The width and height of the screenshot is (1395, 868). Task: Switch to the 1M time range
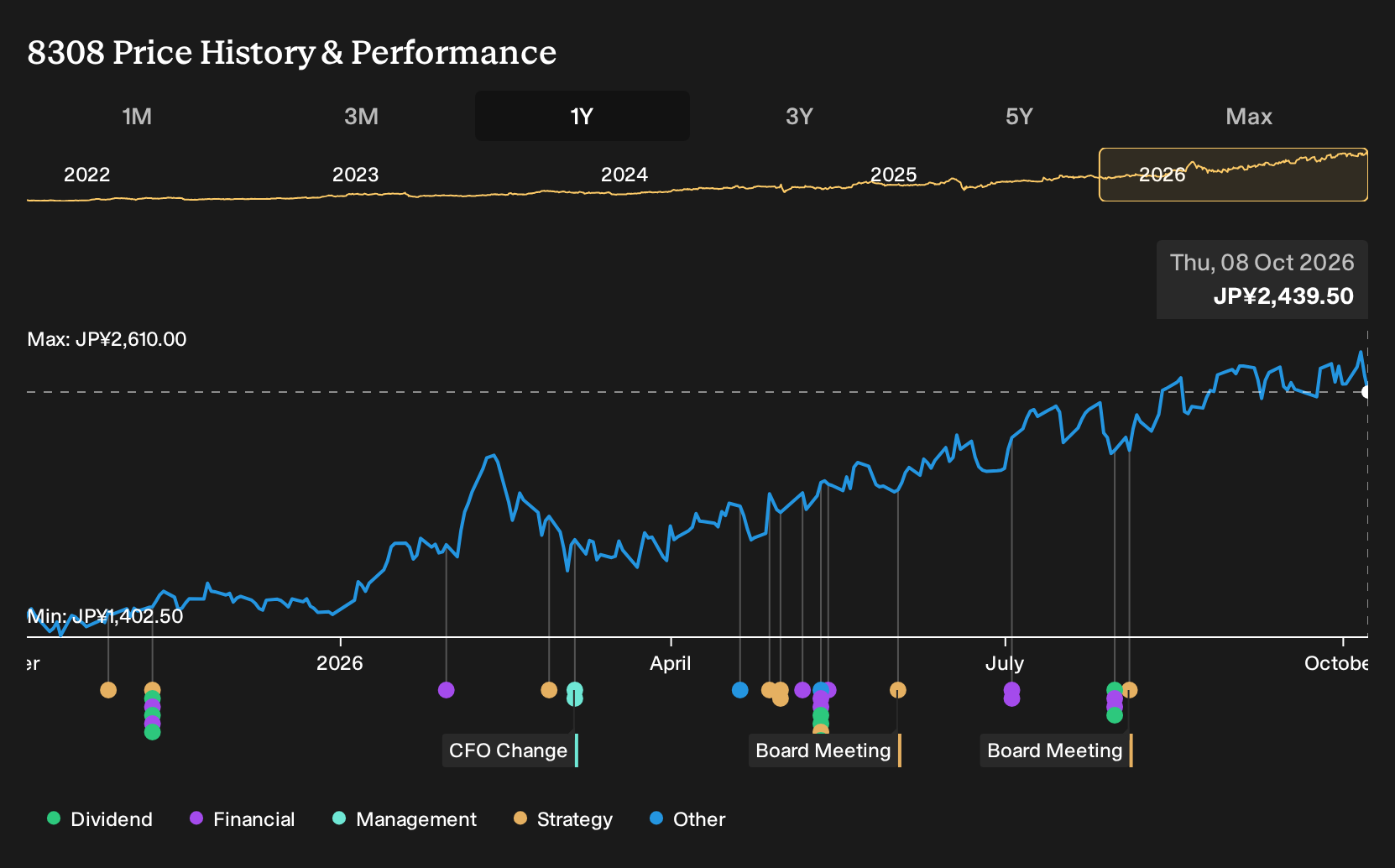137,116
